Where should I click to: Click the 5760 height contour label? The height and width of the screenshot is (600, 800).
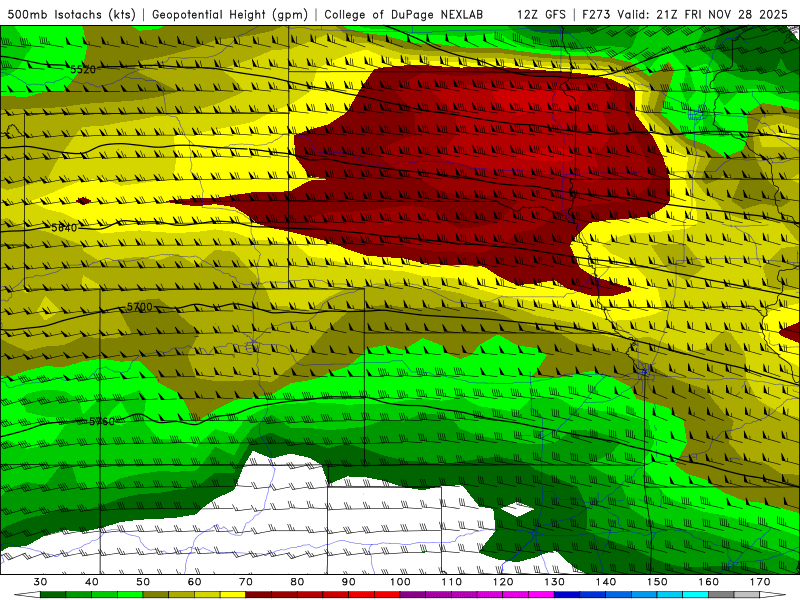(x=102, y=421)
